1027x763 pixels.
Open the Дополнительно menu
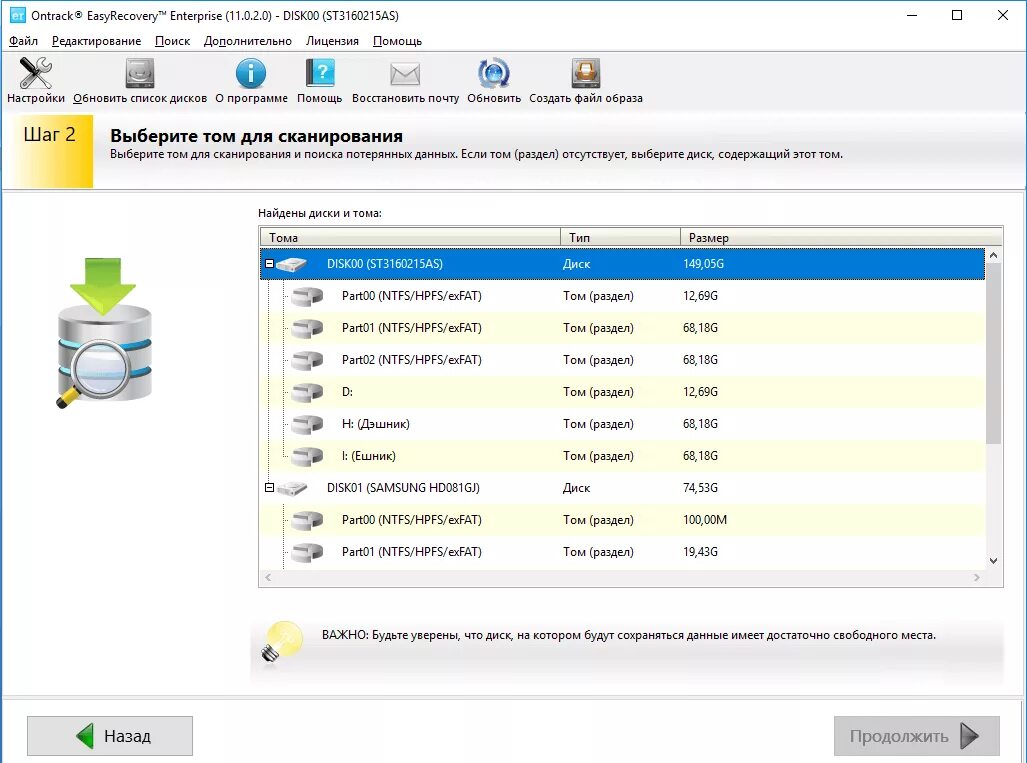point(248,41)
